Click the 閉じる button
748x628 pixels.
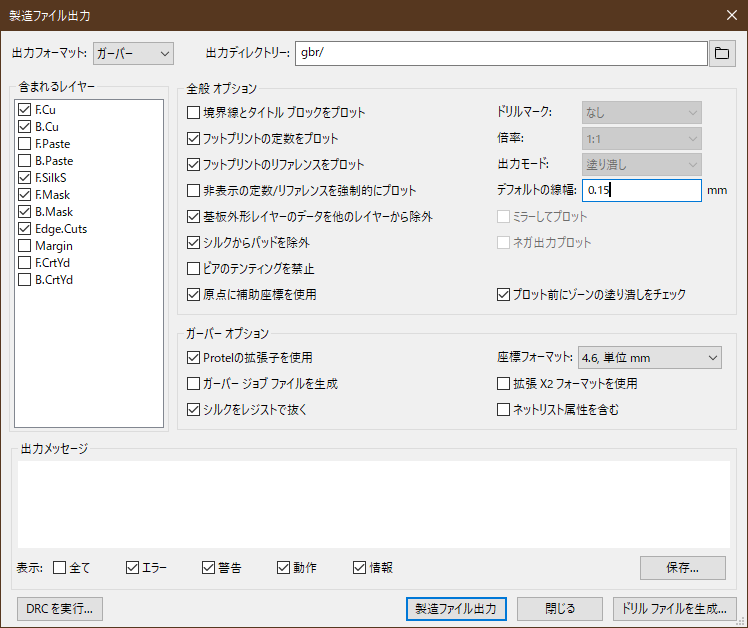click(x=560, y=609)
